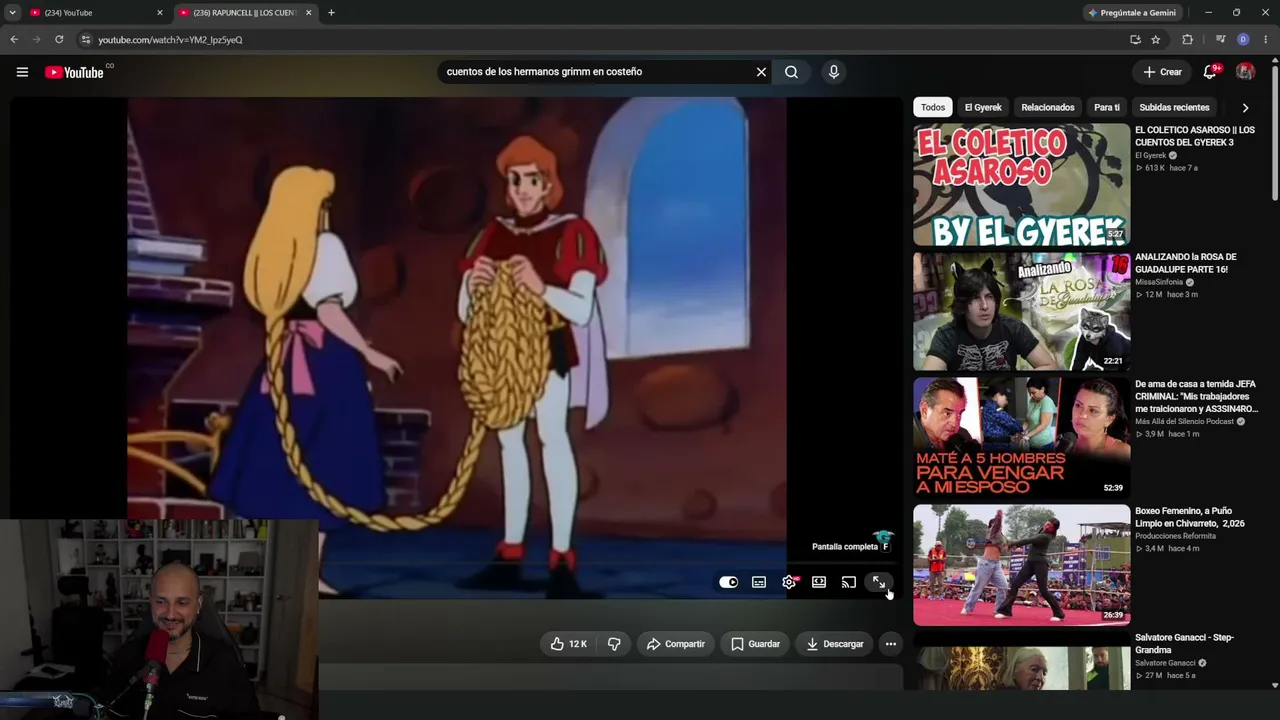This screenshot has height=720, width=1280.
Task: Click the Compartir button
Action: point(676,644)
